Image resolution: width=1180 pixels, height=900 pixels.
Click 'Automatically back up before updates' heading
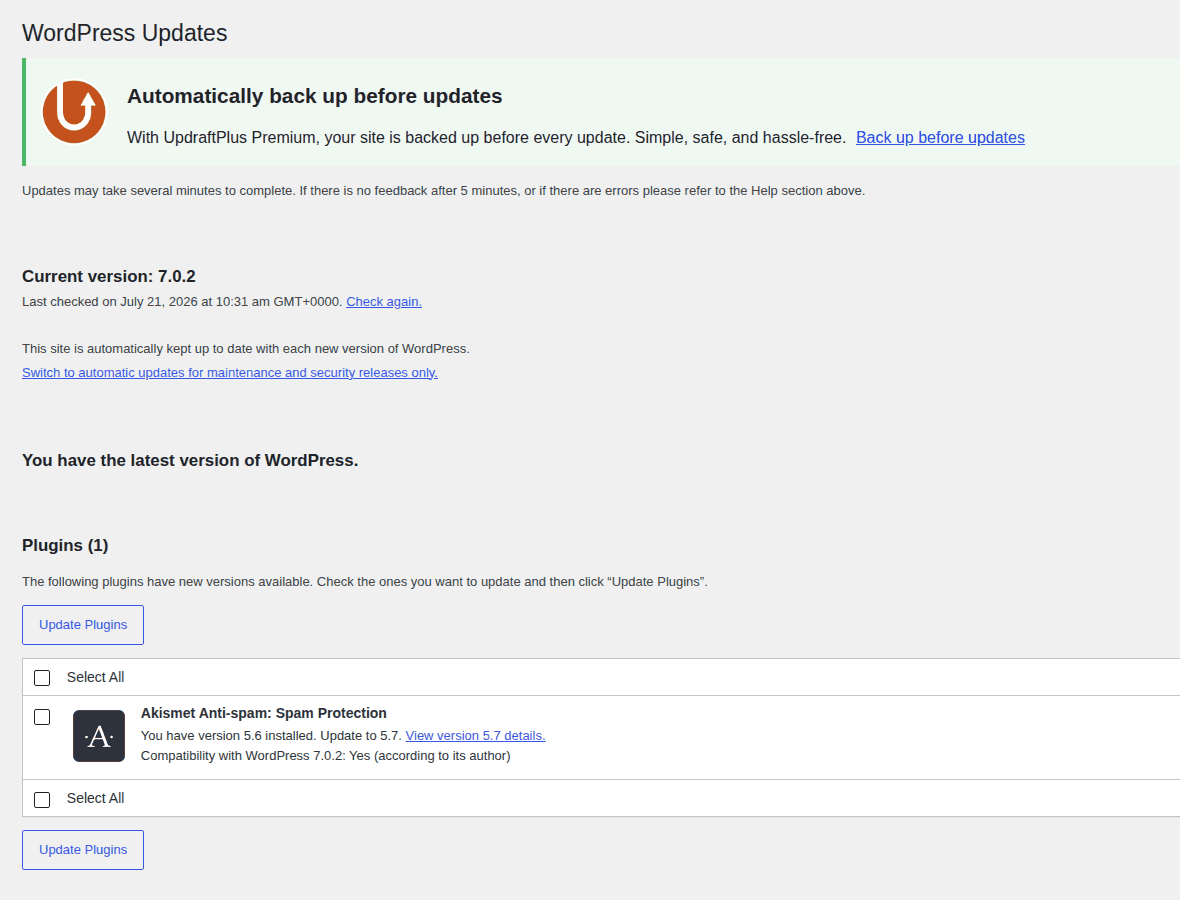[315, 96]
